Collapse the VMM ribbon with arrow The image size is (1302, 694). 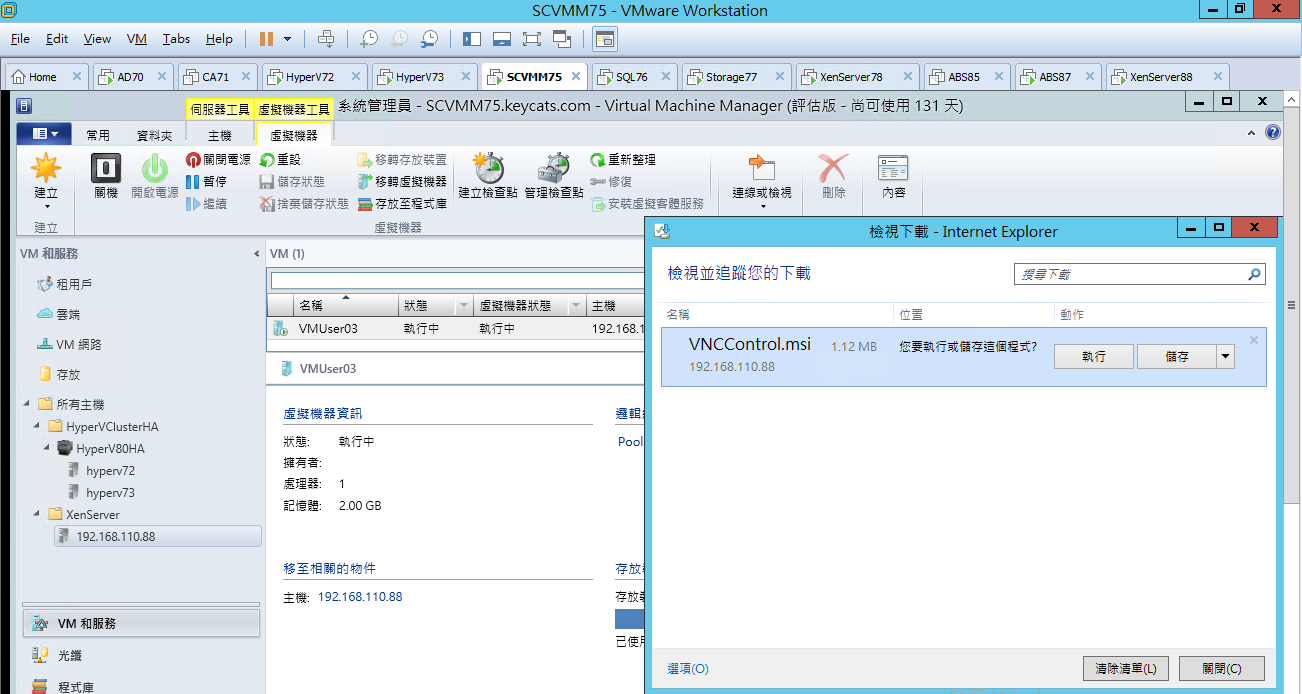tap(1253, 133)
